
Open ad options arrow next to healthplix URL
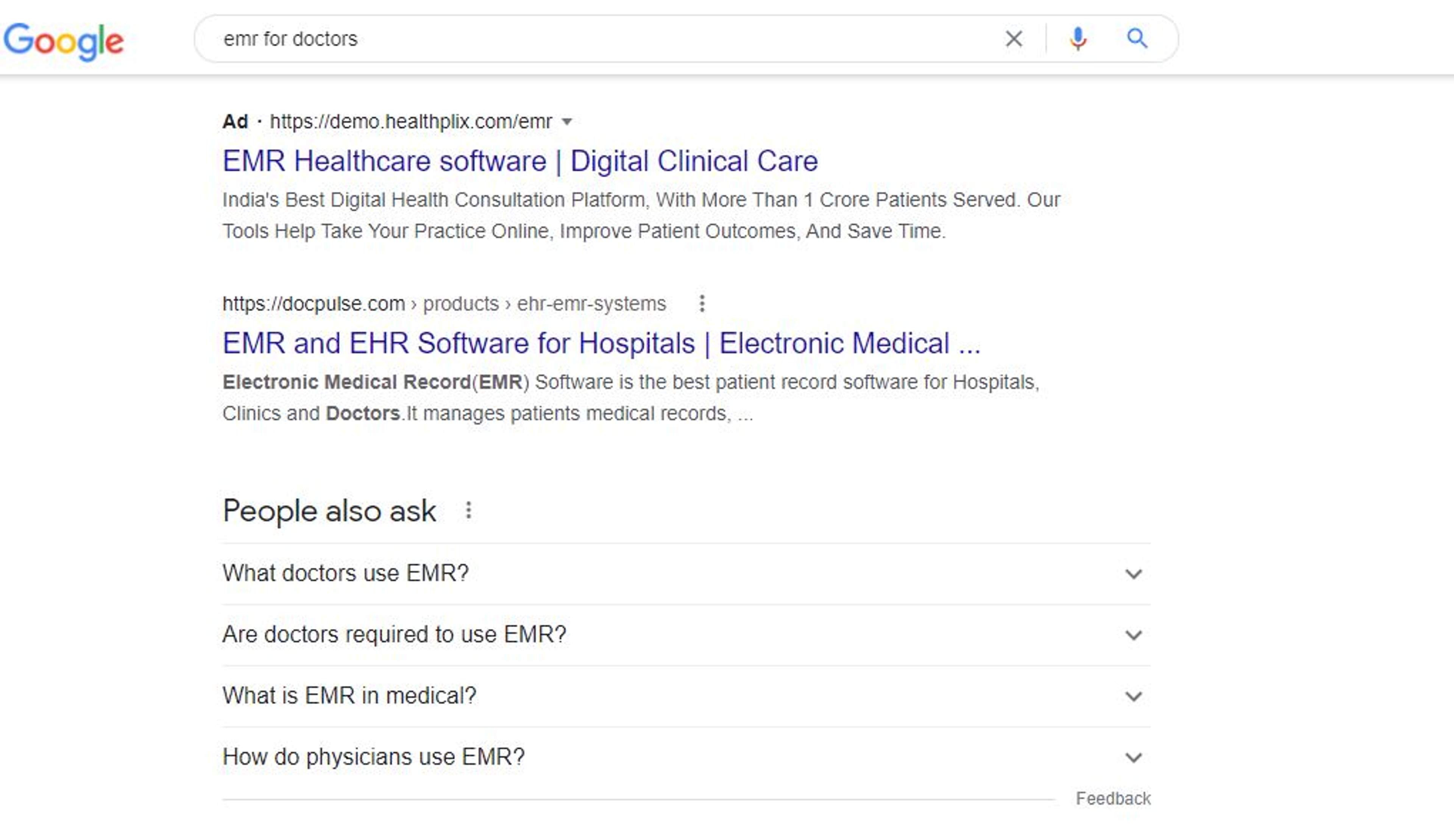click(x=567, y=122)
